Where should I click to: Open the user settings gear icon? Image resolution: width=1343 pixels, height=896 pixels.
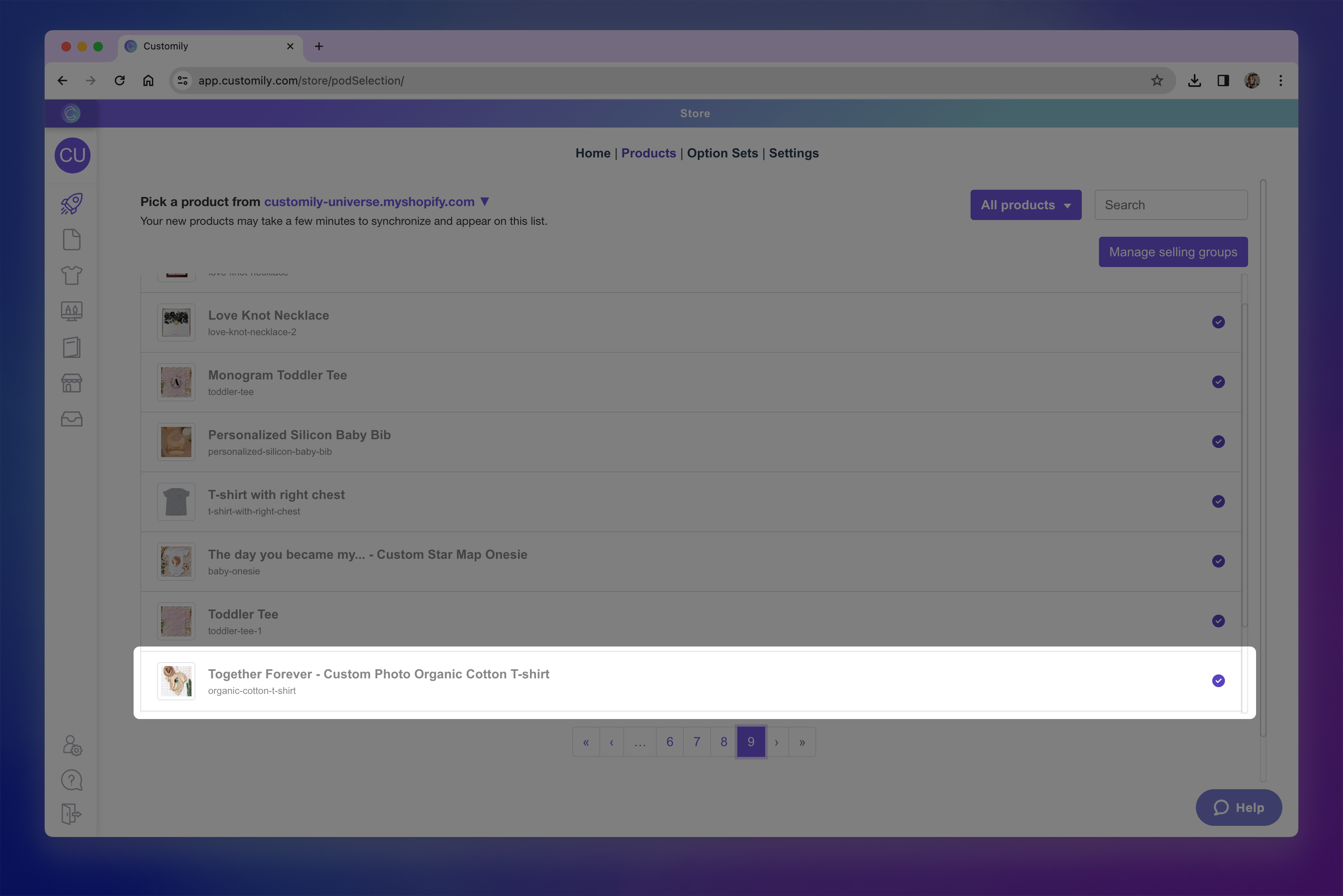[72, 745]
